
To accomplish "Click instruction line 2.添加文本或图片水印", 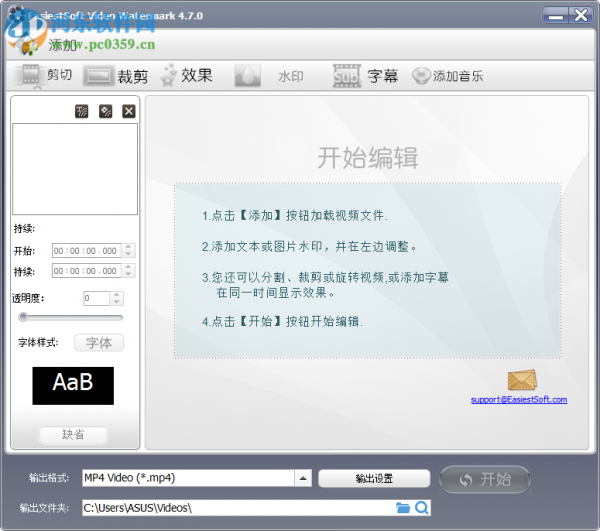I will click(309, 247).
